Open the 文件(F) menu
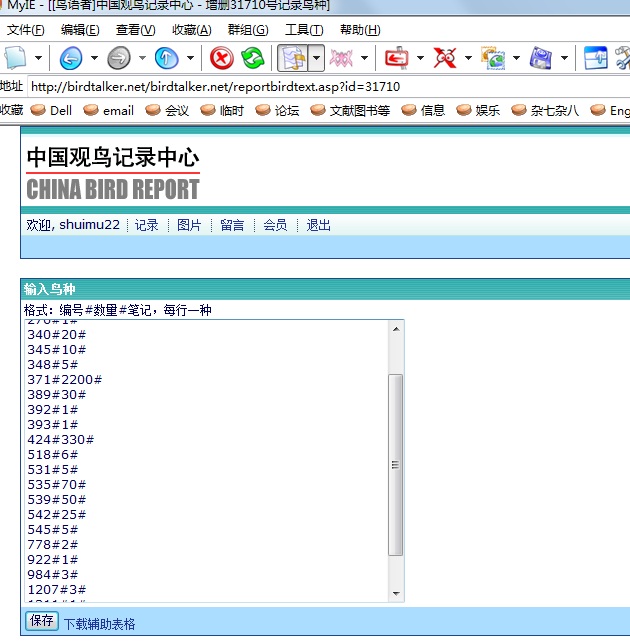 (x=25, y=30)
